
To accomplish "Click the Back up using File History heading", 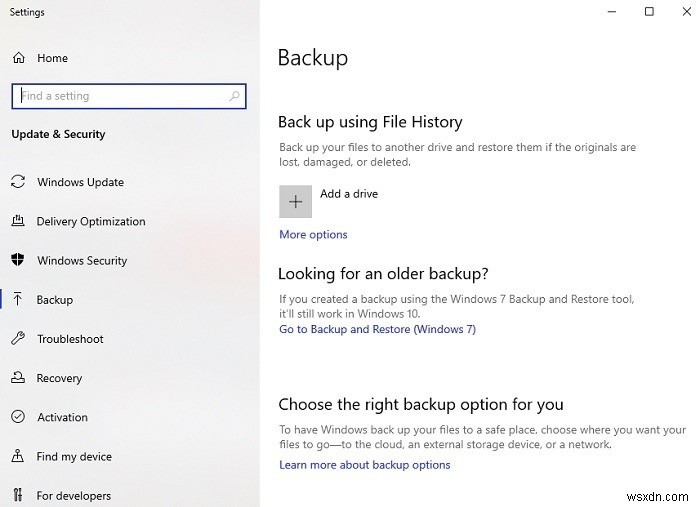I will click(x=370, y=122).
